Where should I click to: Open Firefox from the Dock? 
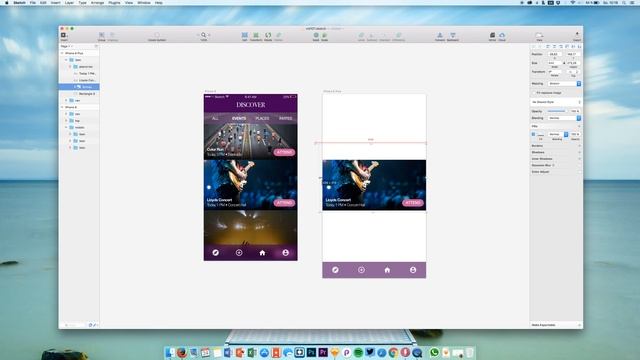click(182, 352)
